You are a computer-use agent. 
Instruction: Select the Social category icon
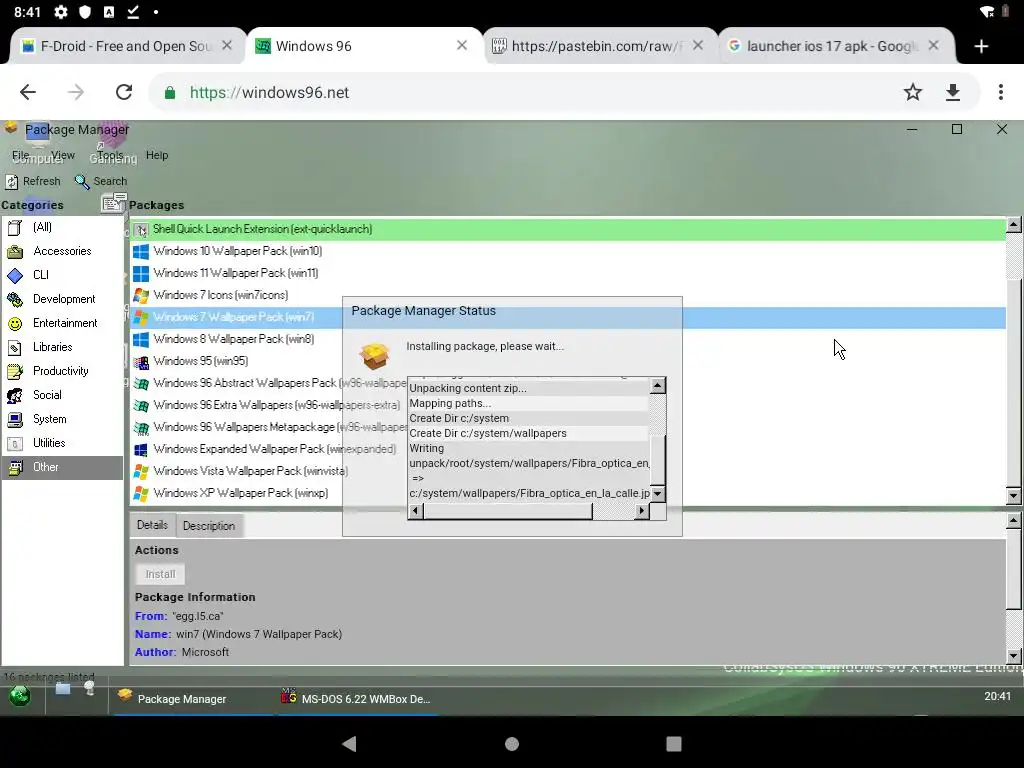click(x=15, y=395)
